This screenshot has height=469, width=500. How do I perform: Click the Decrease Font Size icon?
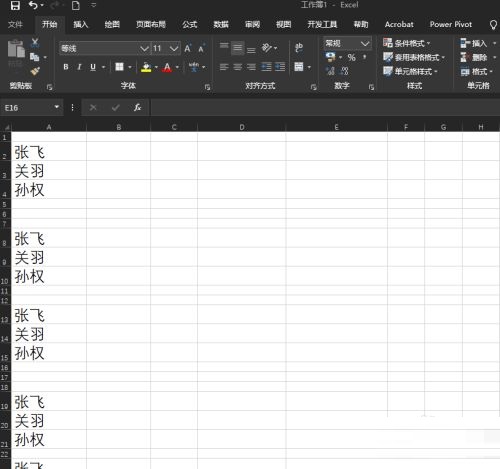click(201, 49)
